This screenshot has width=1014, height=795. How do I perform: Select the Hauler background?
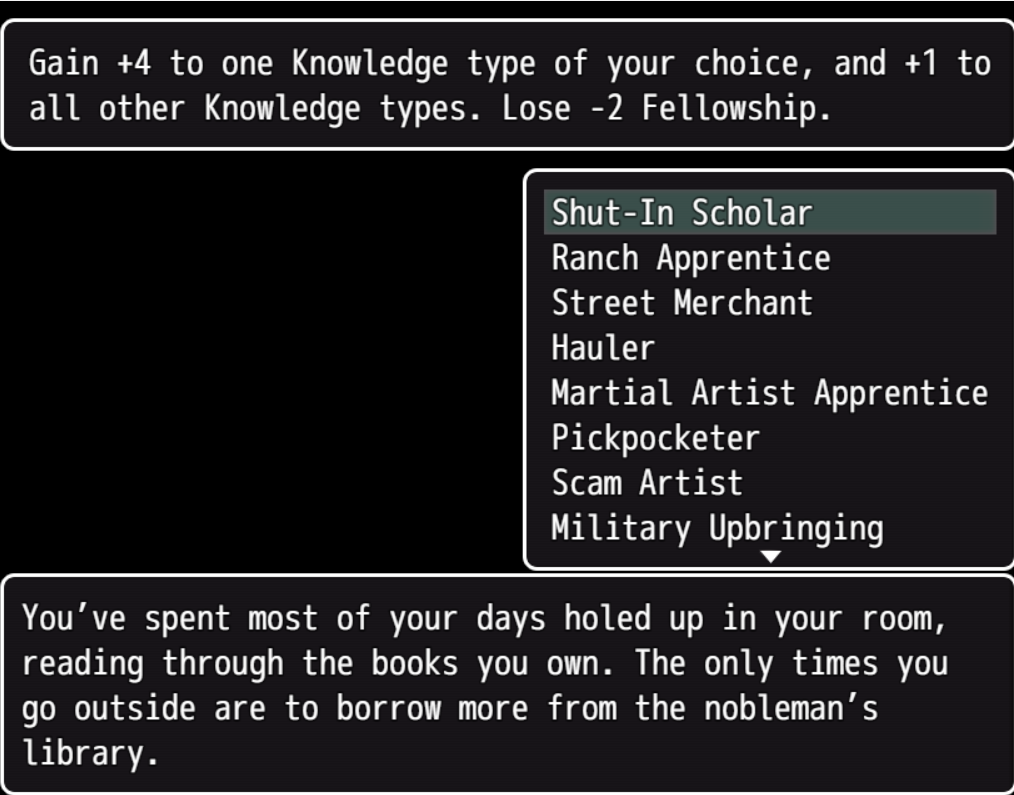tap(603, 348)
